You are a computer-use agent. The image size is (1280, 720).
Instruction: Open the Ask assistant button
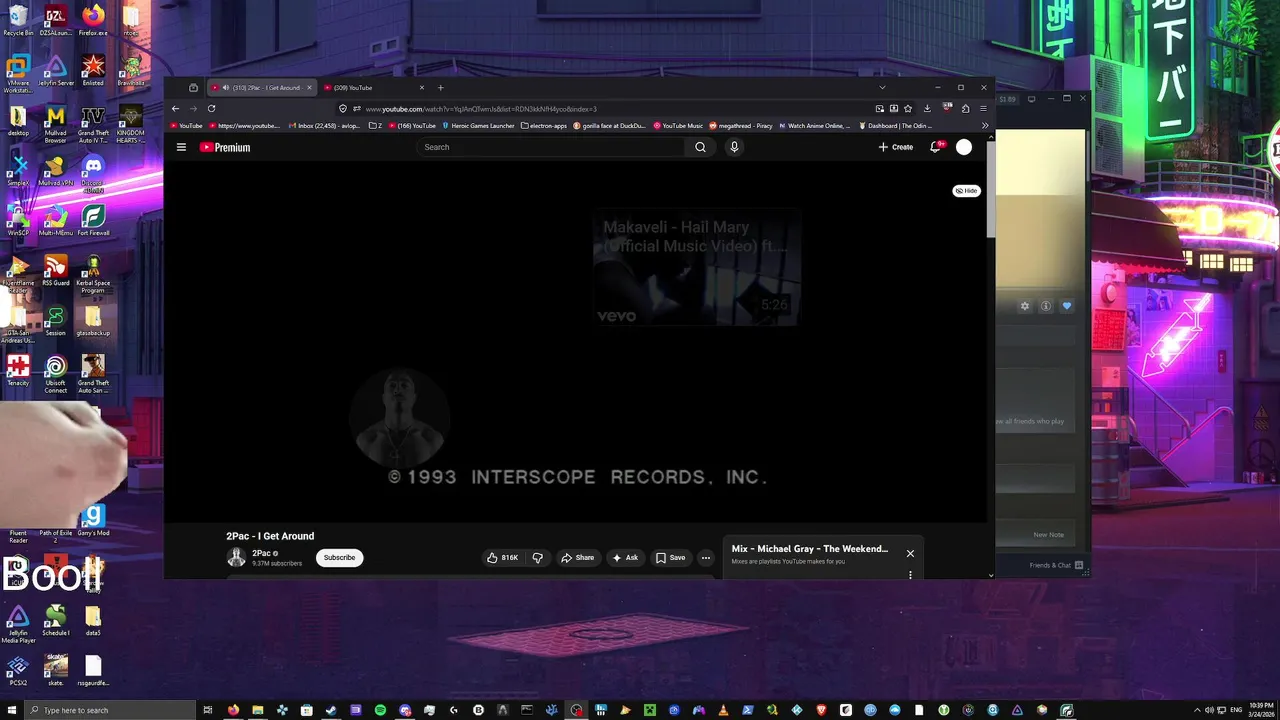tap(625, 557)
